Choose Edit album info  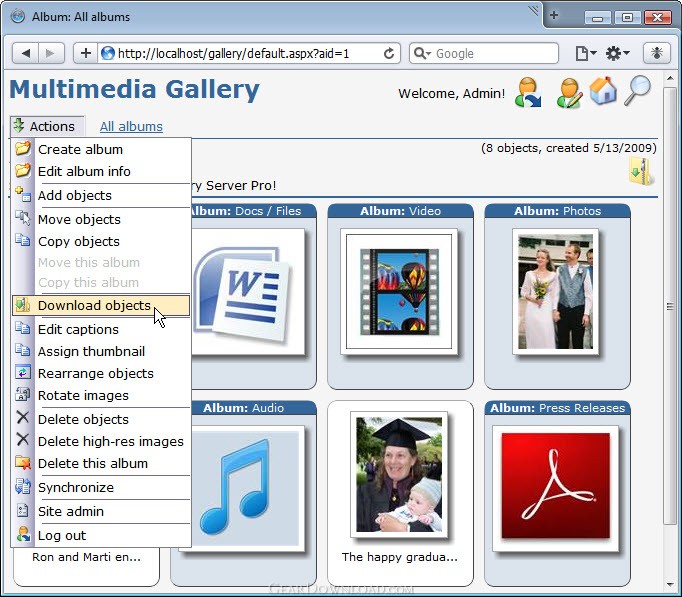pyautogui.click(x=101, y=171)
